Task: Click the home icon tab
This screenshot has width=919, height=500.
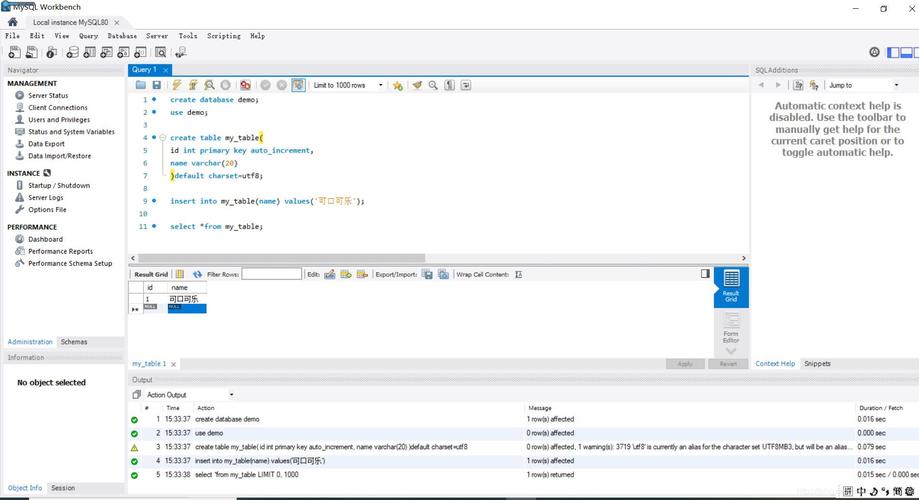Action: coord(13,21)
